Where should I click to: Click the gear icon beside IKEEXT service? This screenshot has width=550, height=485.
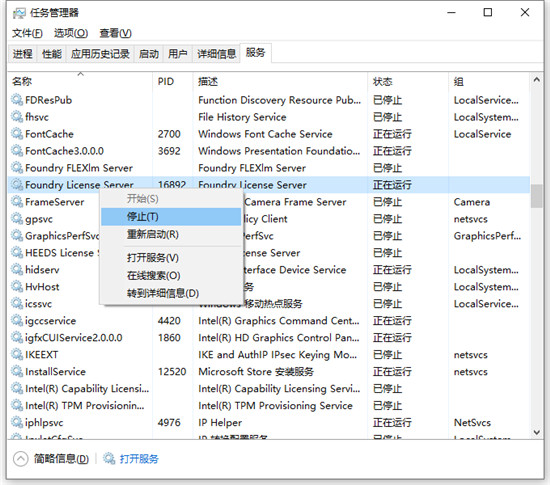[17, 355]
